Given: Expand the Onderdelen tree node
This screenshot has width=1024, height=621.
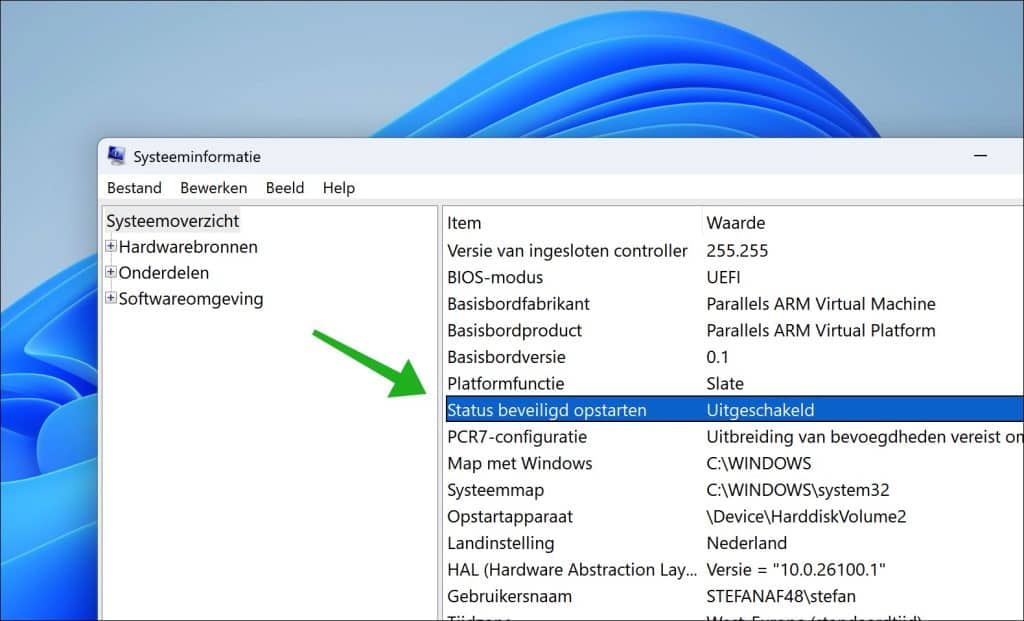Looking at the screenshot, I should pos(113,272).
